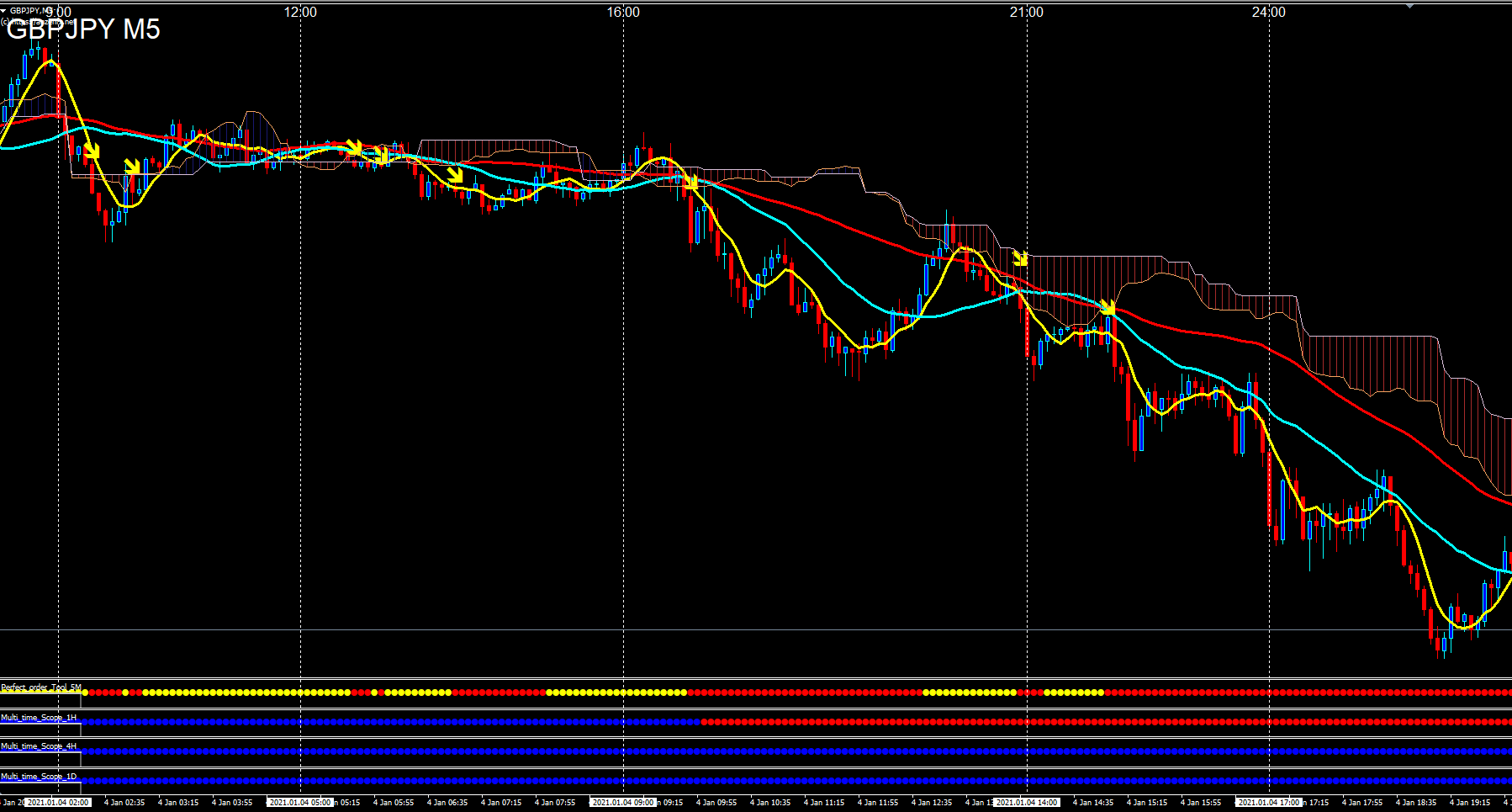Click the 4 Jan 05:55 time axis label
This screenshot has height=812, width=1512.
[x=394, y=803]
